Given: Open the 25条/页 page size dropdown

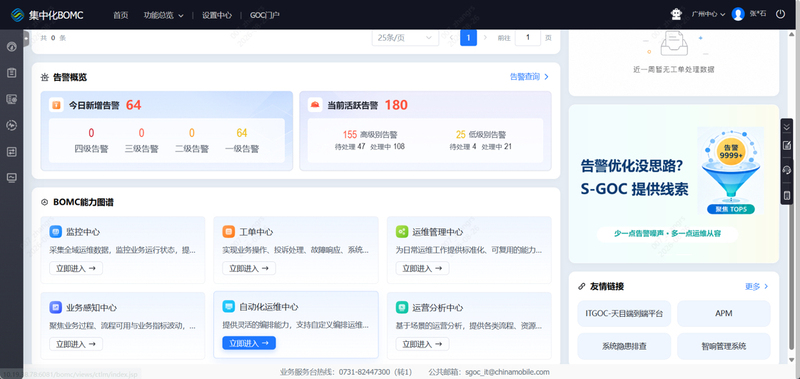Looking at the screenshot, I should (x=405, y=38).
